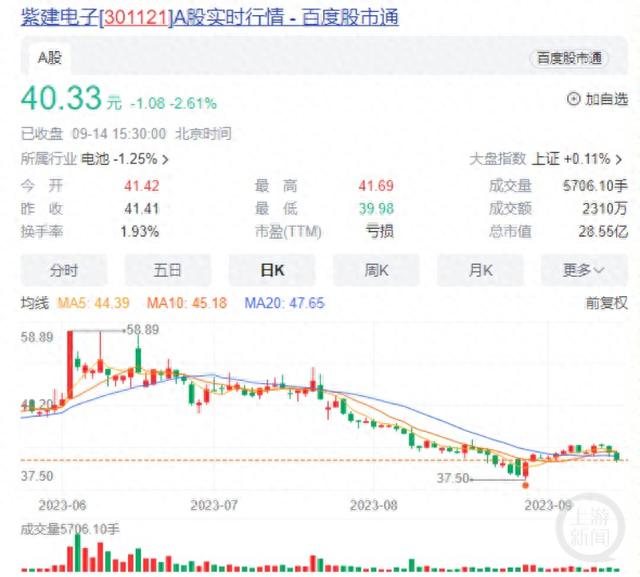Click the -1.08 -2.61% change text
The image size is (640, 577).
173,103
